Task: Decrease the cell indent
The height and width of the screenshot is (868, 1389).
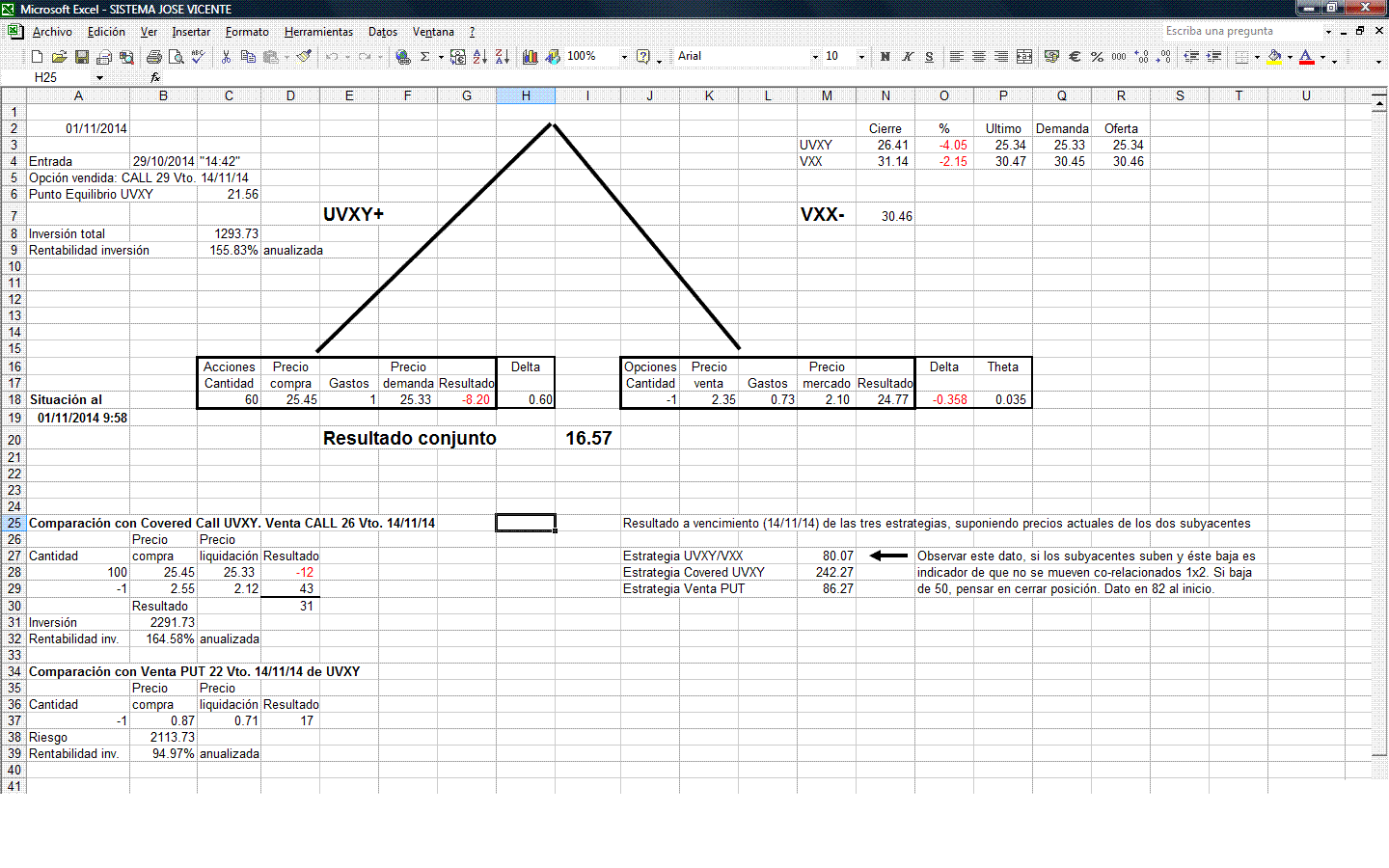Action: click(x=1192, y=57)
